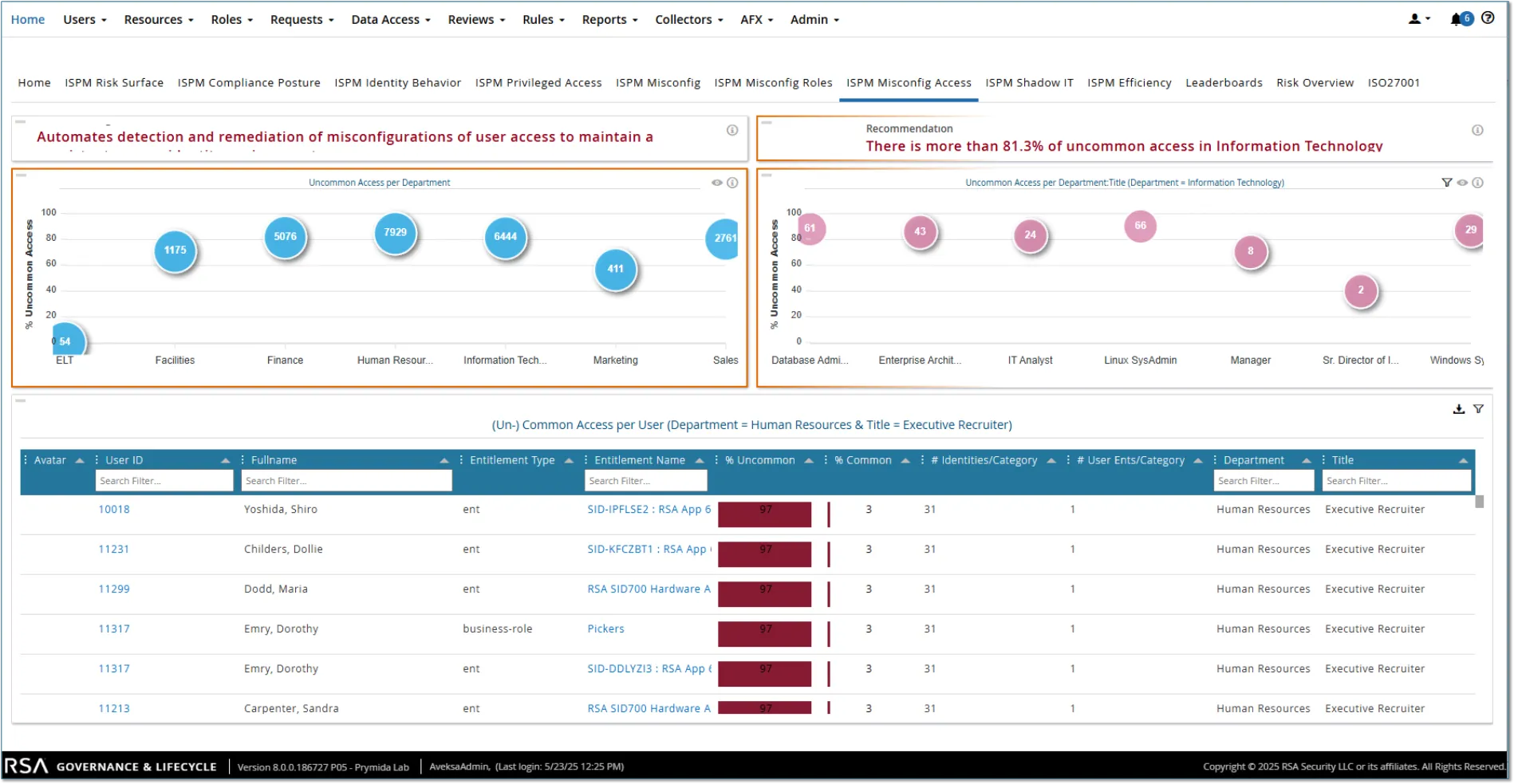The width and height of the screenshot is (1514, 784).
Task: Open filter icon for Common Access per User table
Action: 1478,409
